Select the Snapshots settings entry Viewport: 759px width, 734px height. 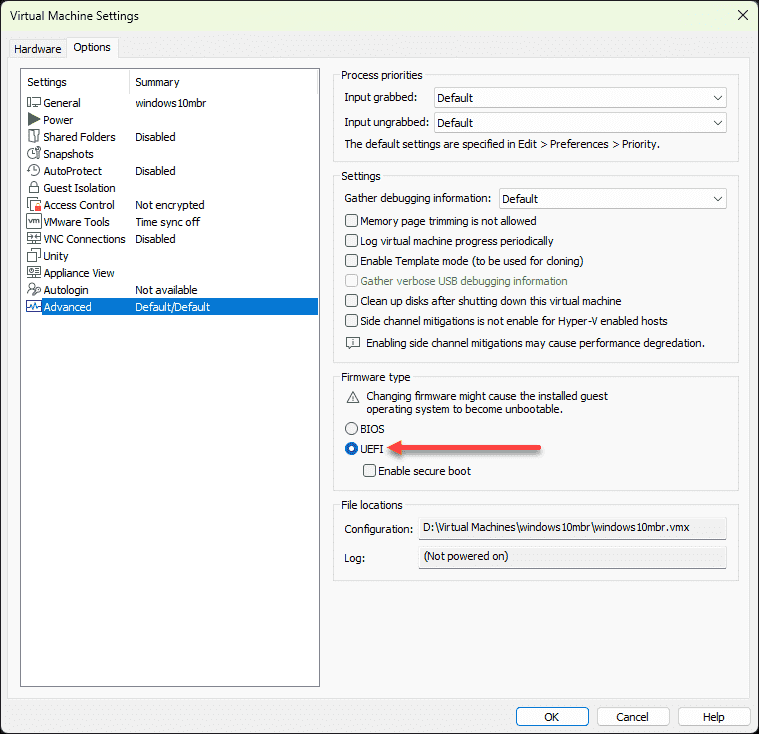click(172, 153)
